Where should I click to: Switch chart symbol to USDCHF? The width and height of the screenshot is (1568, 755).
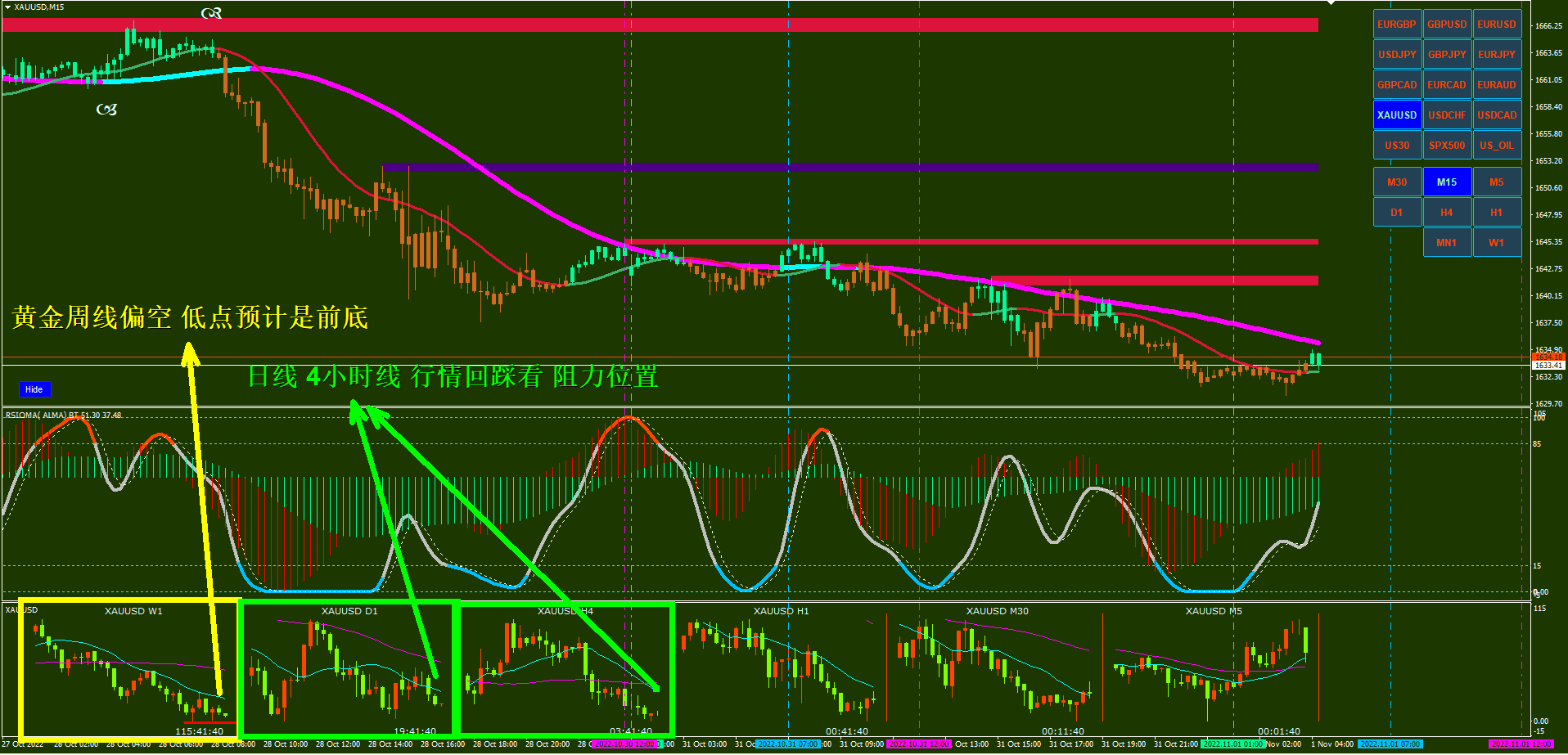tap(1447, 115)
